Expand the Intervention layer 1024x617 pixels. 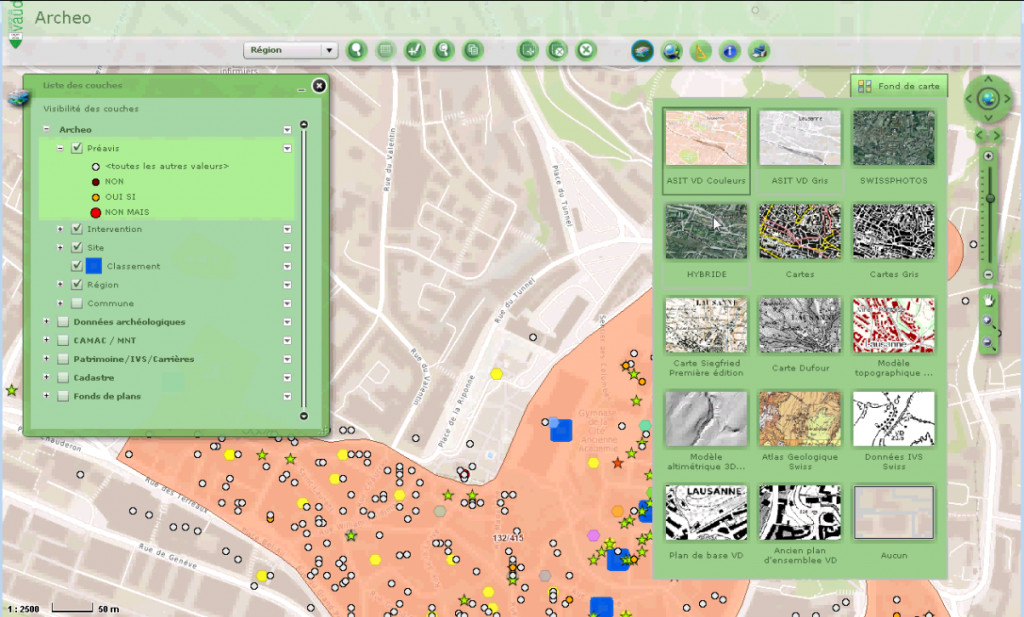click(x=60, y=229)
